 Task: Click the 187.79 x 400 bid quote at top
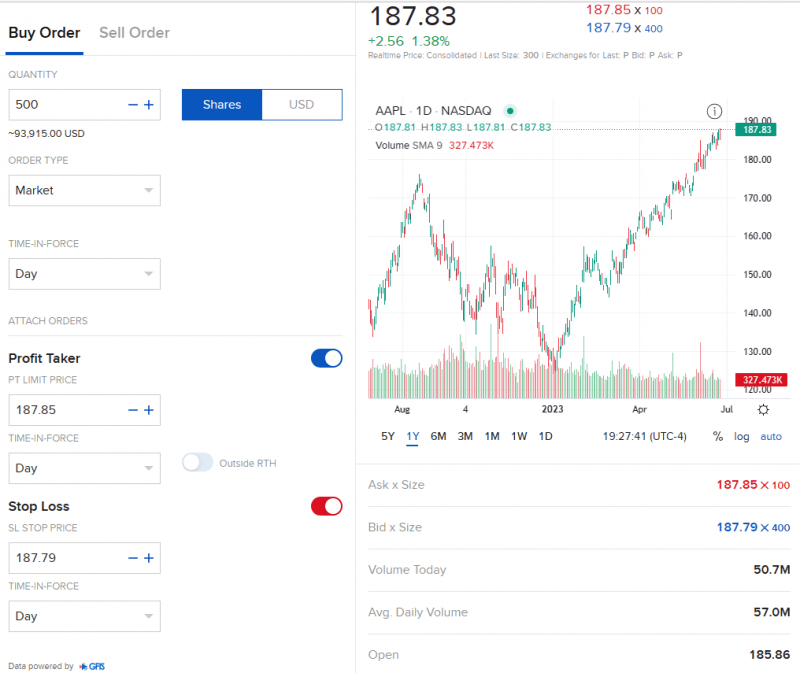click(x=624, y=28)
